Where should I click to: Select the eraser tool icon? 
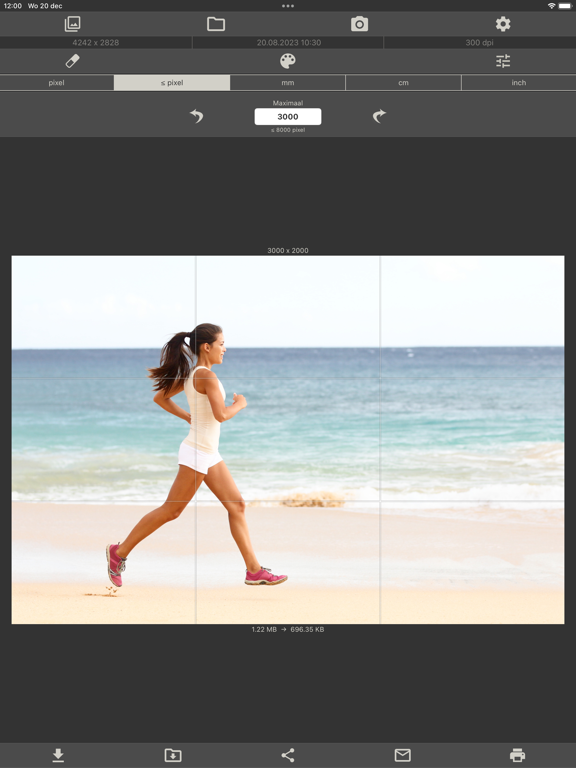click(72, 61)
